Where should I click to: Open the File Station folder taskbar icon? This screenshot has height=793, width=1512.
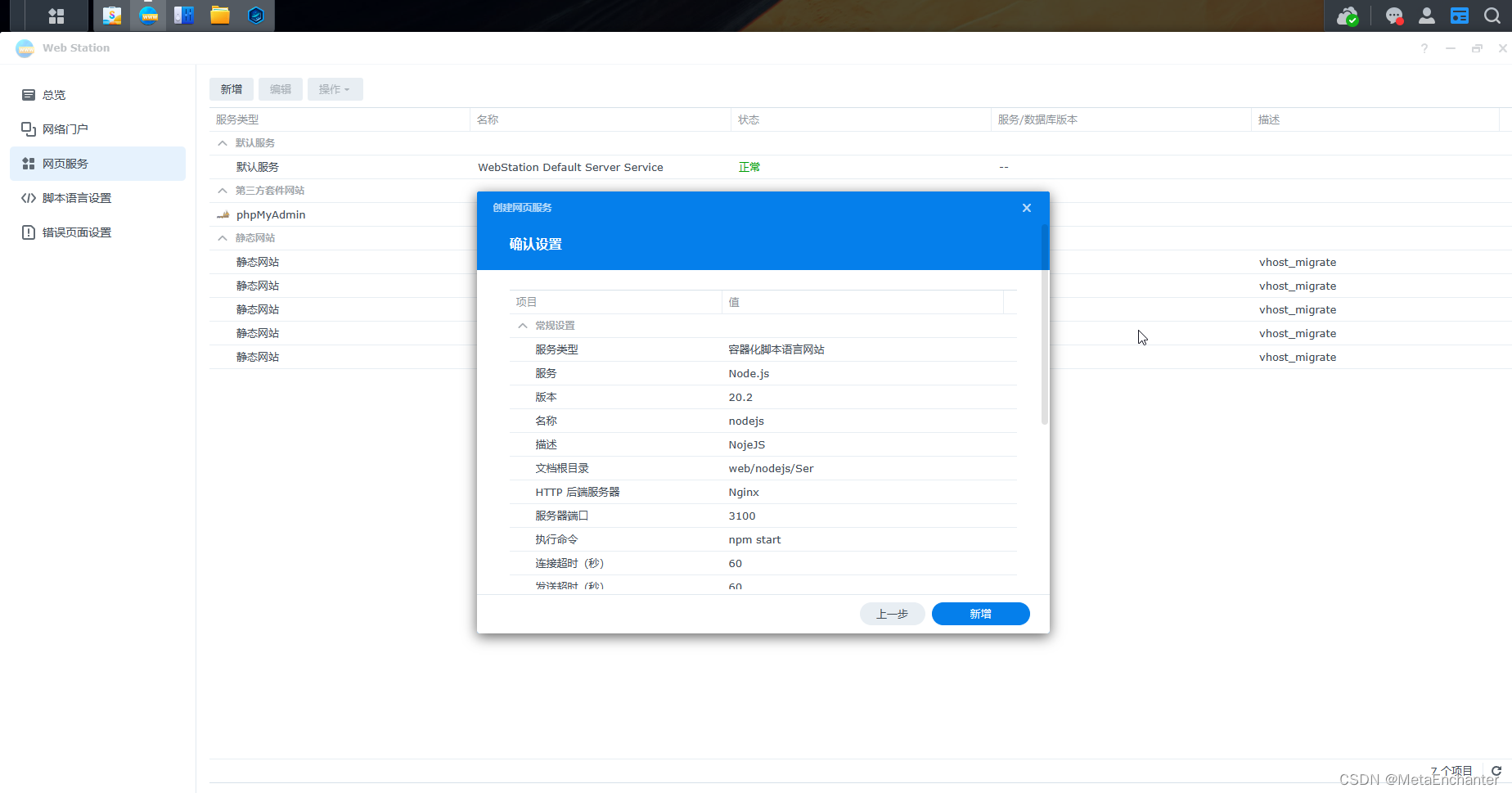pos(220,16)
